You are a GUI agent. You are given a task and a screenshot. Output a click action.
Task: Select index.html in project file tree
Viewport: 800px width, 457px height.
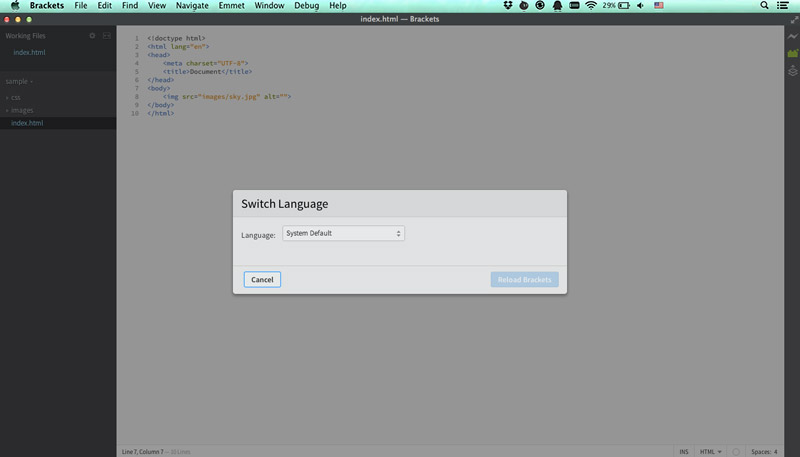pyautogui.click(x=27, y=123)
